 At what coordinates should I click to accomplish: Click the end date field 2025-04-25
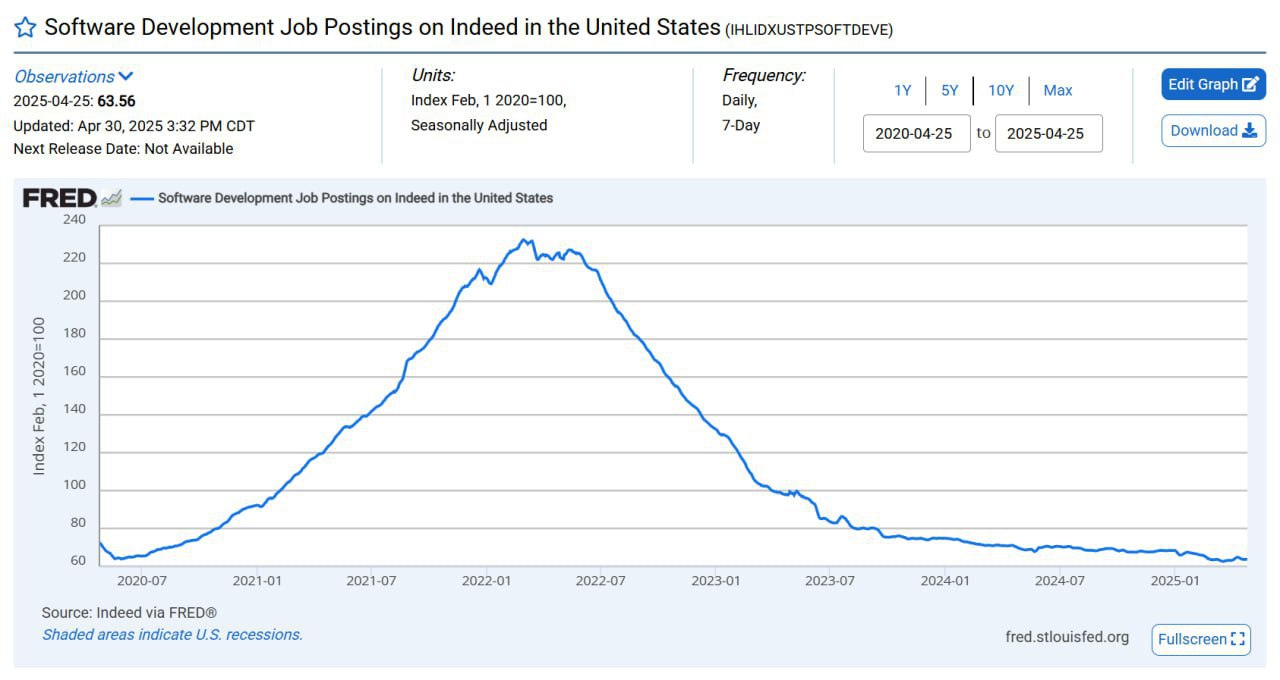tap(1049, 133)
